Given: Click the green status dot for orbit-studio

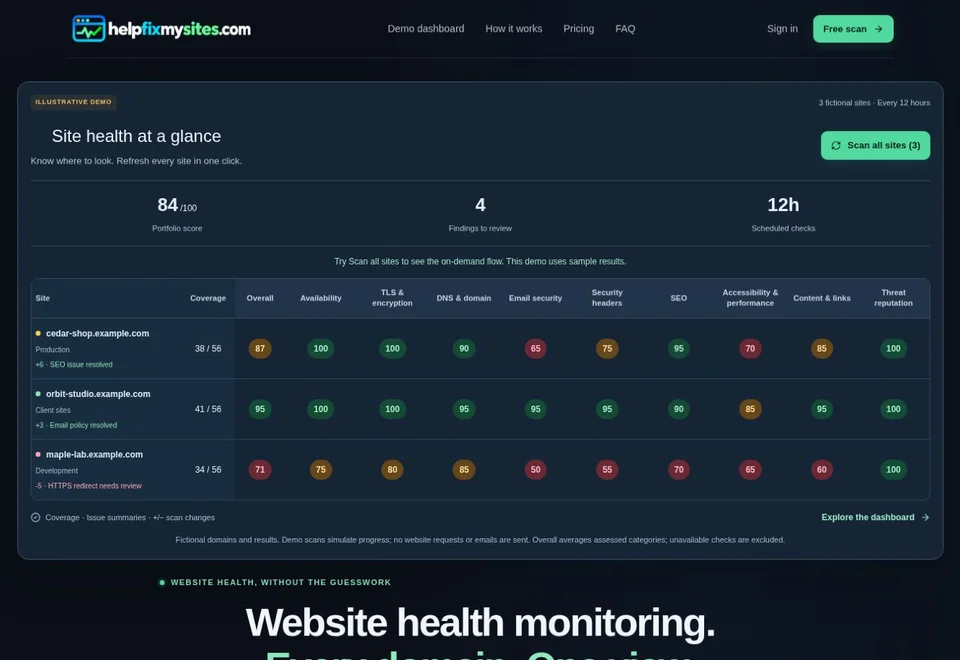Looking at the screenshot, I should click(x=38, y=394).
